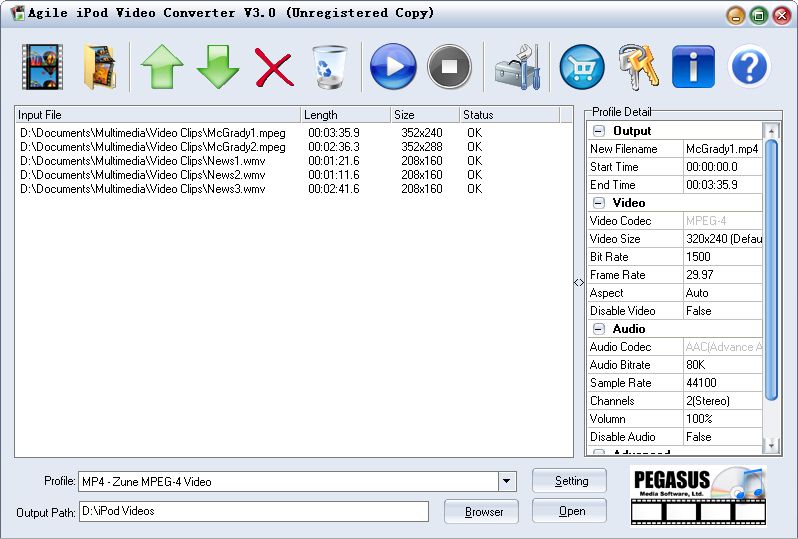Click the Setting button
The width and height of the screenshot is (798, 539).
[x=569, y=481]
